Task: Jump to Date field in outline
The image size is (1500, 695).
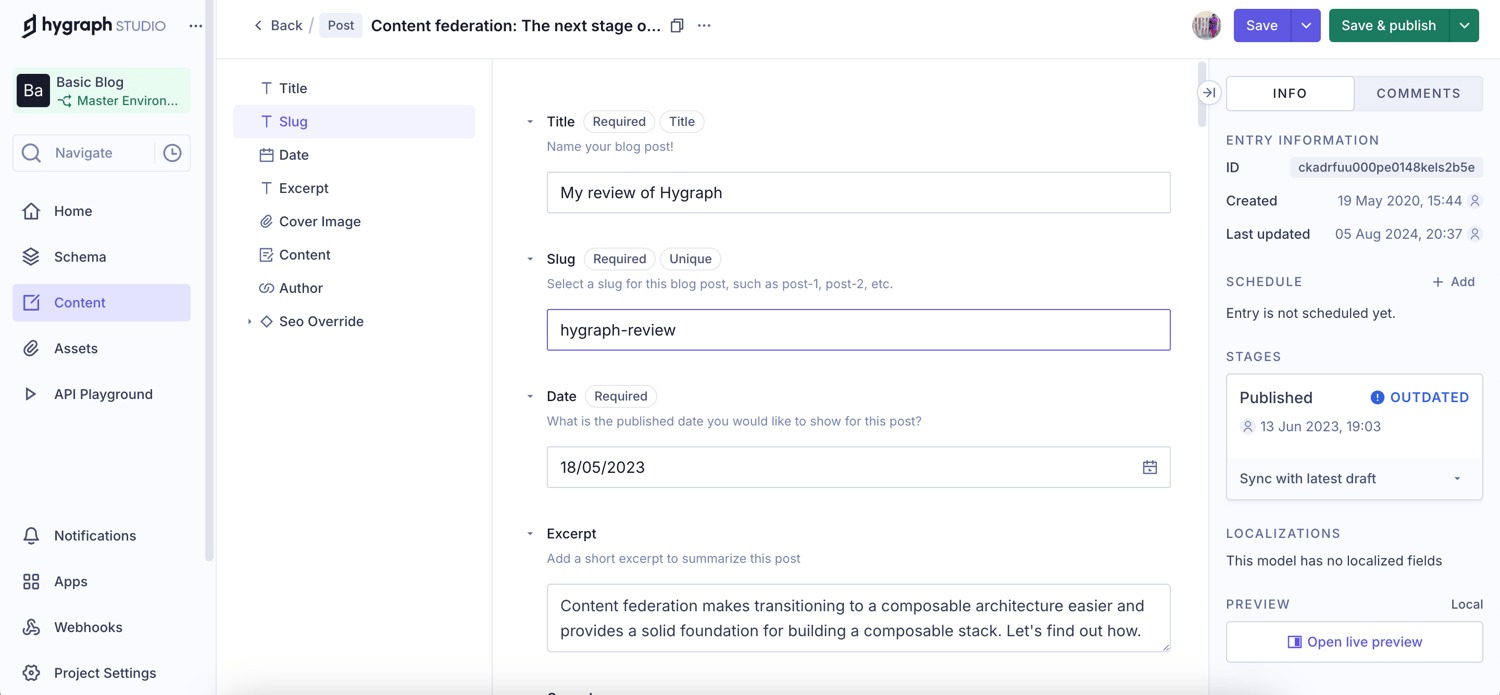Action: click(354, 155)
